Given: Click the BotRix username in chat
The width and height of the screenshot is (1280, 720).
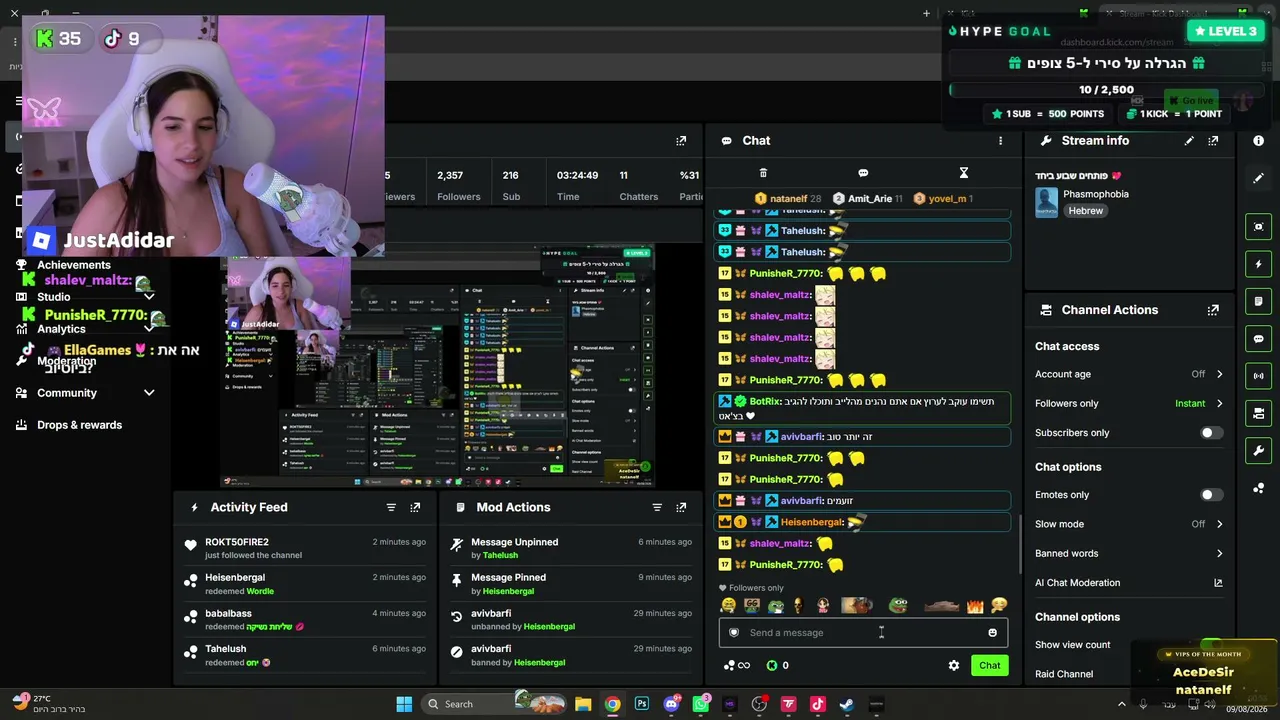Looking at the screenshot, I should point(764,402).
